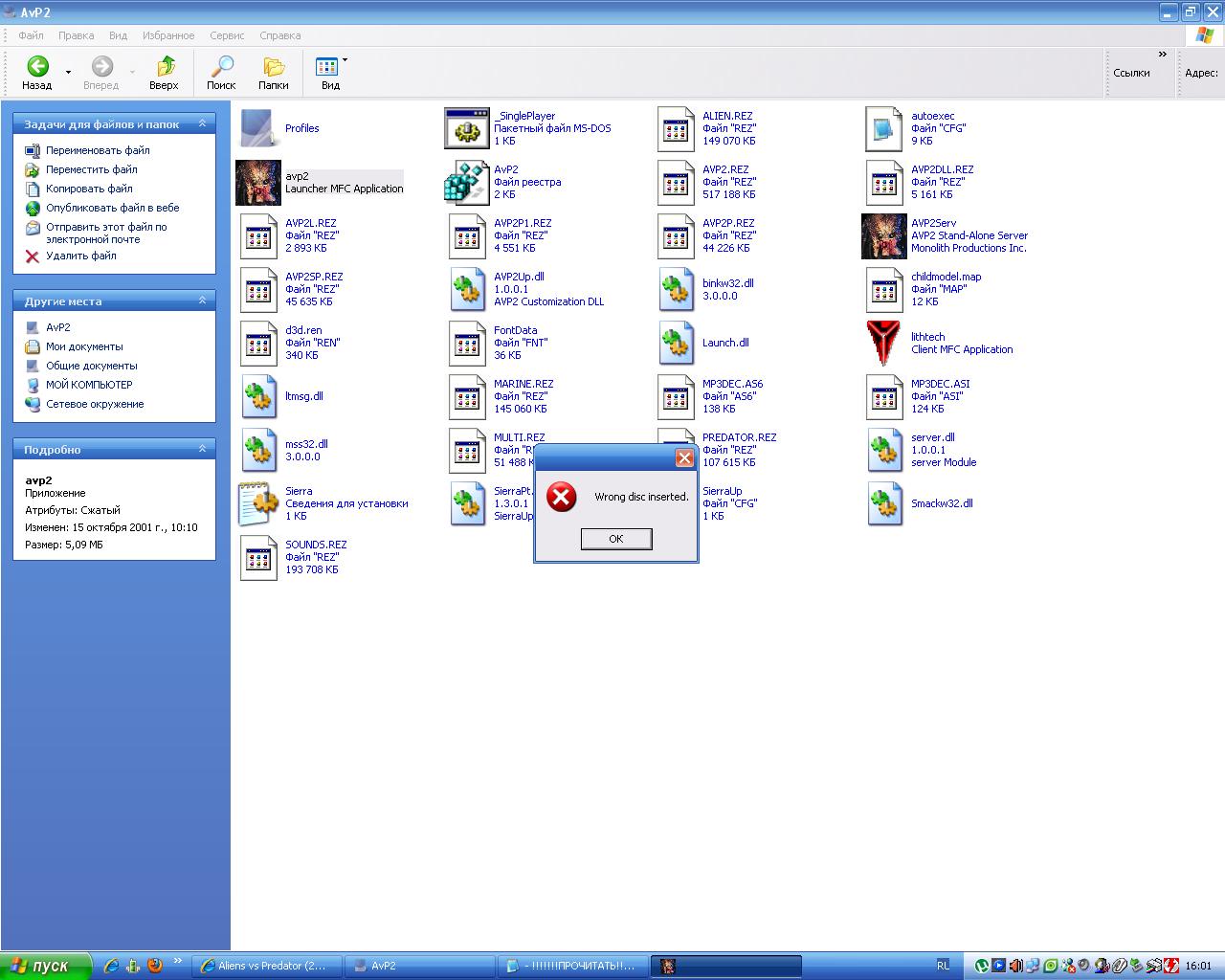The width and height of the screenshot is (1225, 980).
Task: Open the Сервис menu
Action: point(227,35)
